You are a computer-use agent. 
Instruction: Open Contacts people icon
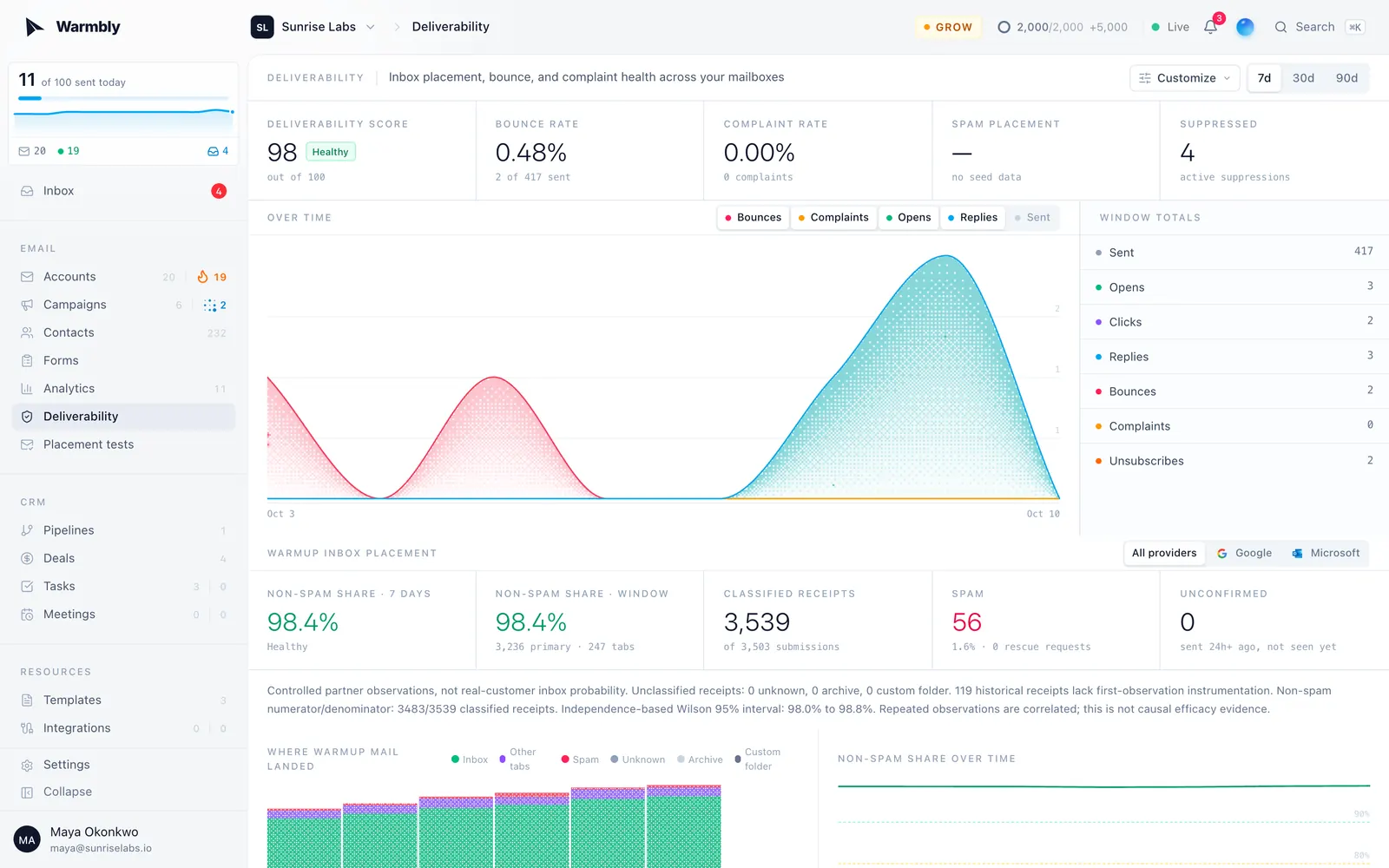pyautogui.click(x=27, y=332)
